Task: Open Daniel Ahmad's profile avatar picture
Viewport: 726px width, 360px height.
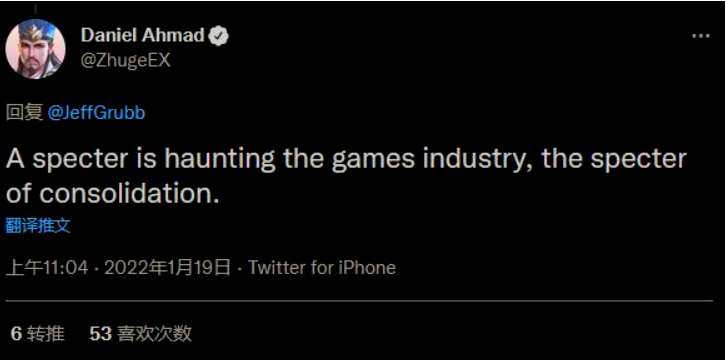Action: pyautogui.click(x=35, y=49)
